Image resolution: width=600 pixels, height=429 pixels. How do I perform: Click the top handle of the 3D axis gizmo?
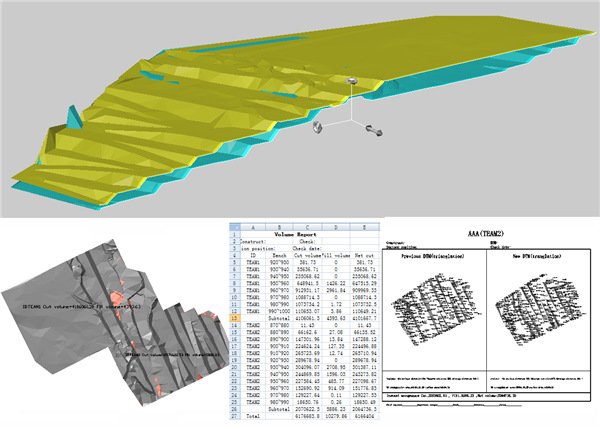click(x=354, y=82)
